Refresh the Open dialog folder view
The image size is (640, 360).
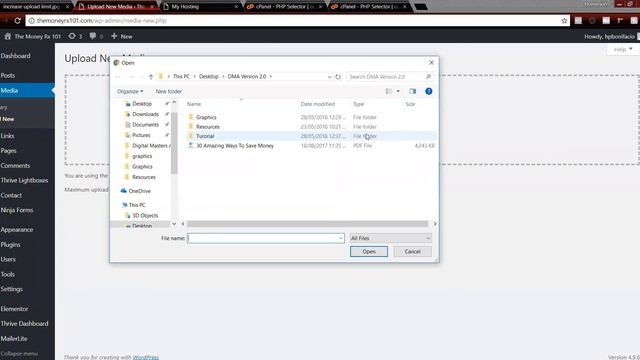[338, 76]
